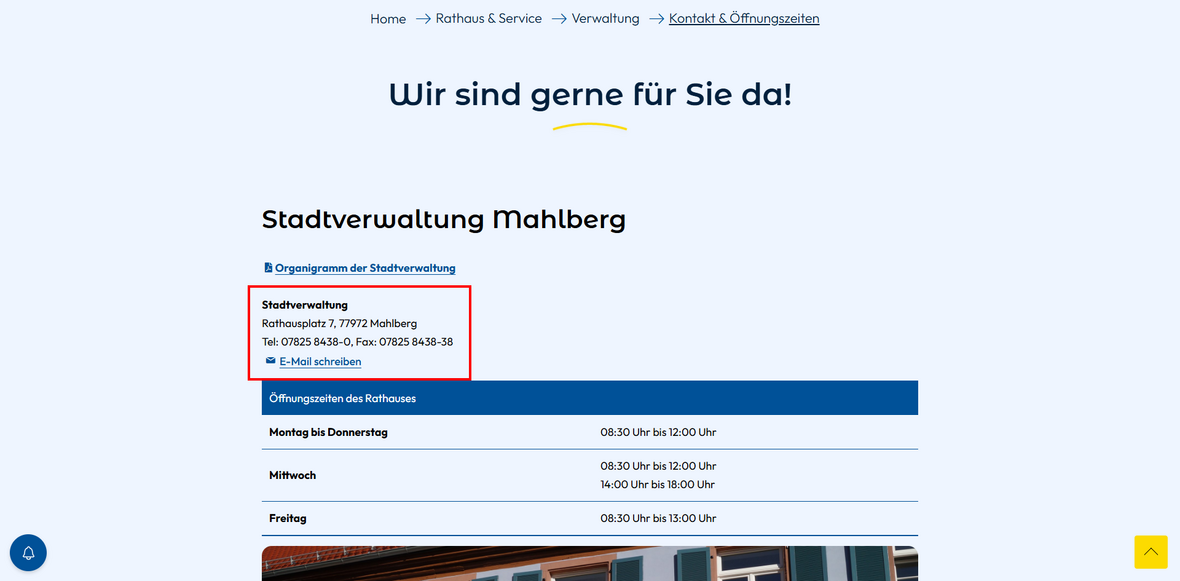Click the envelope icon beside E-Mail schreiben
The image size is (1180, 581).
270,361
